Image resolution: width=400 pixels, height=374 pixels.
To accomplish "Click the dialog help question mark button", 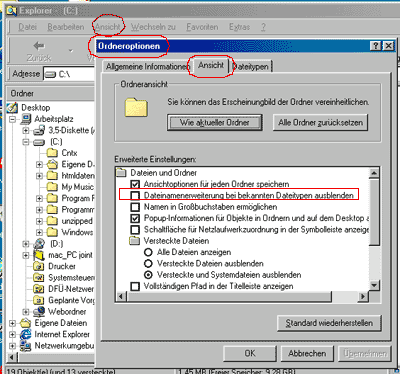I will pos(376,46).
